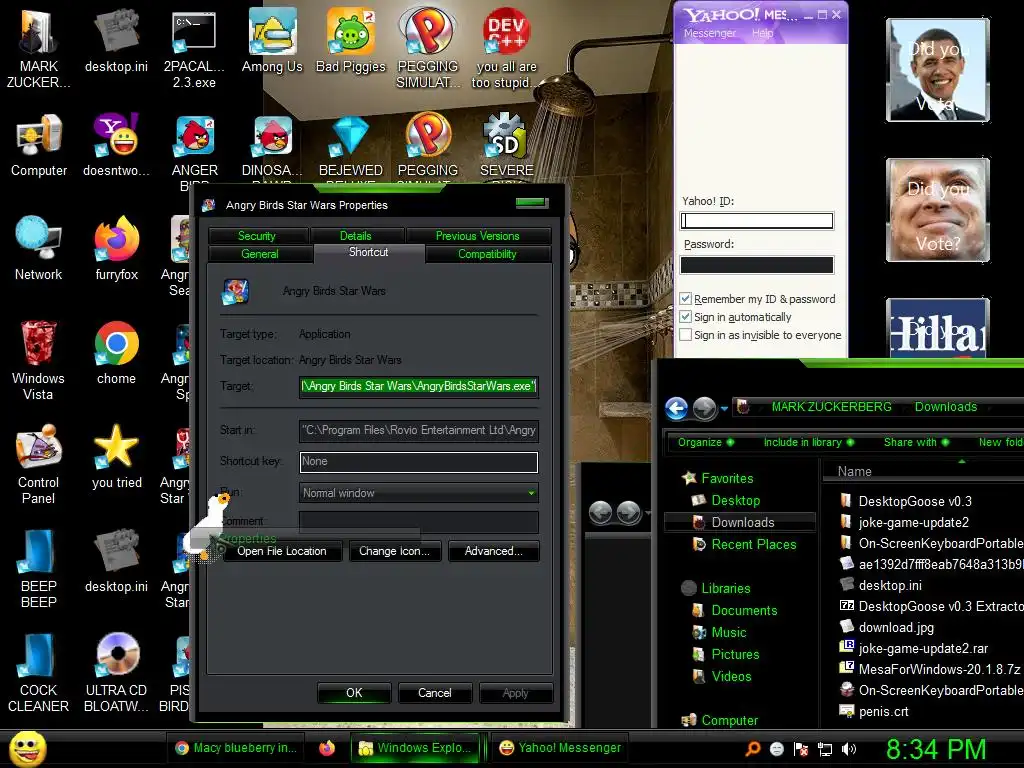Click the Yahoo! ID input field

pyautogui.click(x=757, y=221)
